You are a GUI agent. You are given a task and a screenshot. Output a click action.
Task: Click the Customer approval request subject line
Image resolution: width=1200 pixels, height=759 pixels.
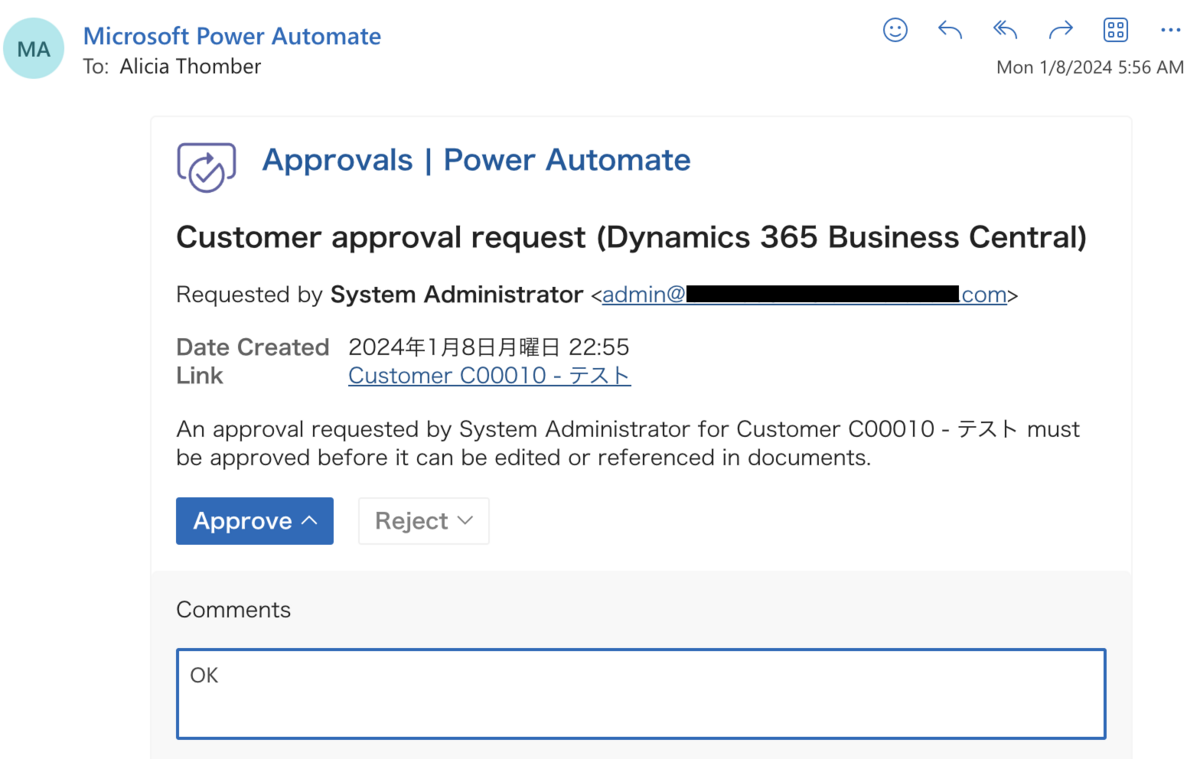click(630, 237)
